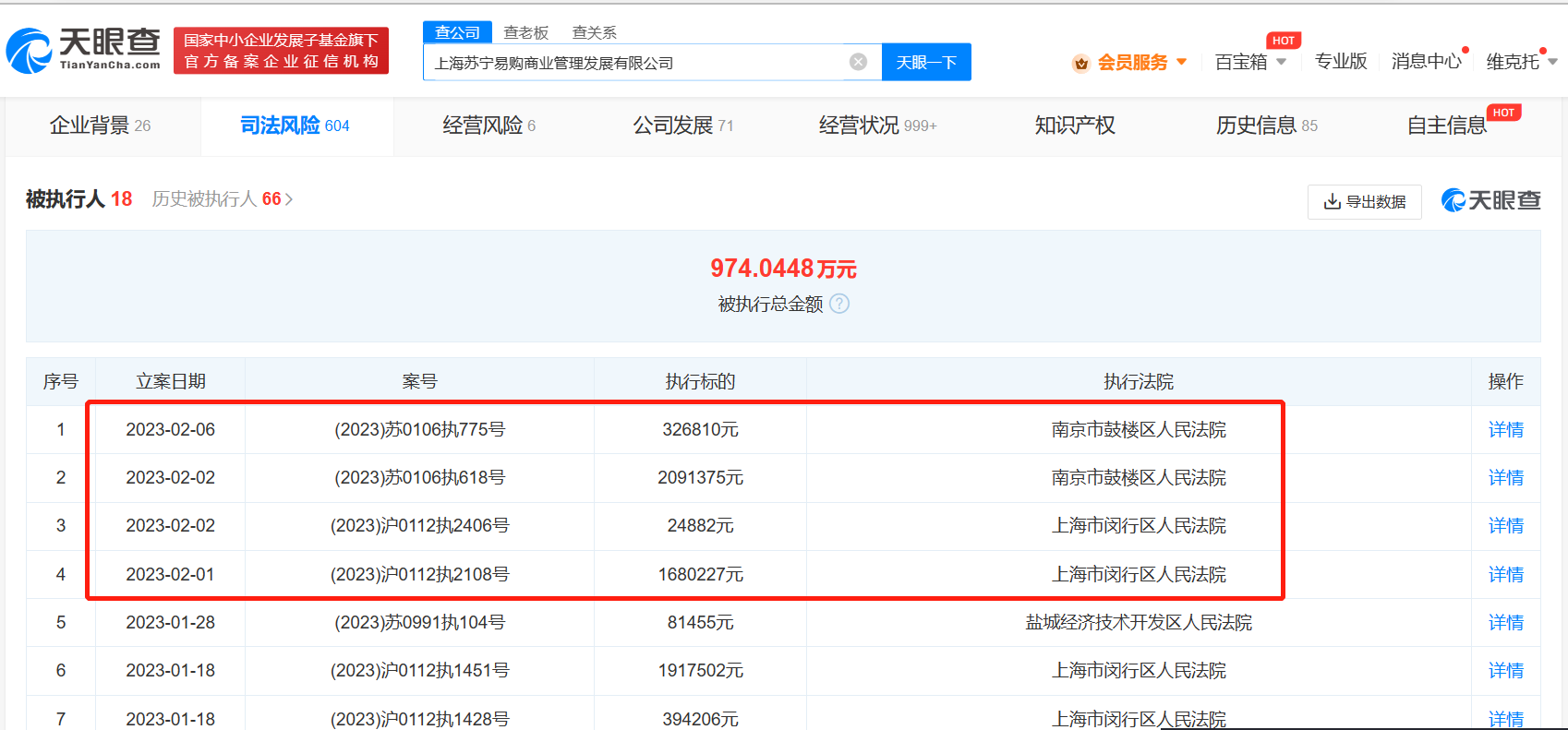Expand the 会员服务 dropdown
The height and width of the screenshot is (730, 1568).
1181,62
